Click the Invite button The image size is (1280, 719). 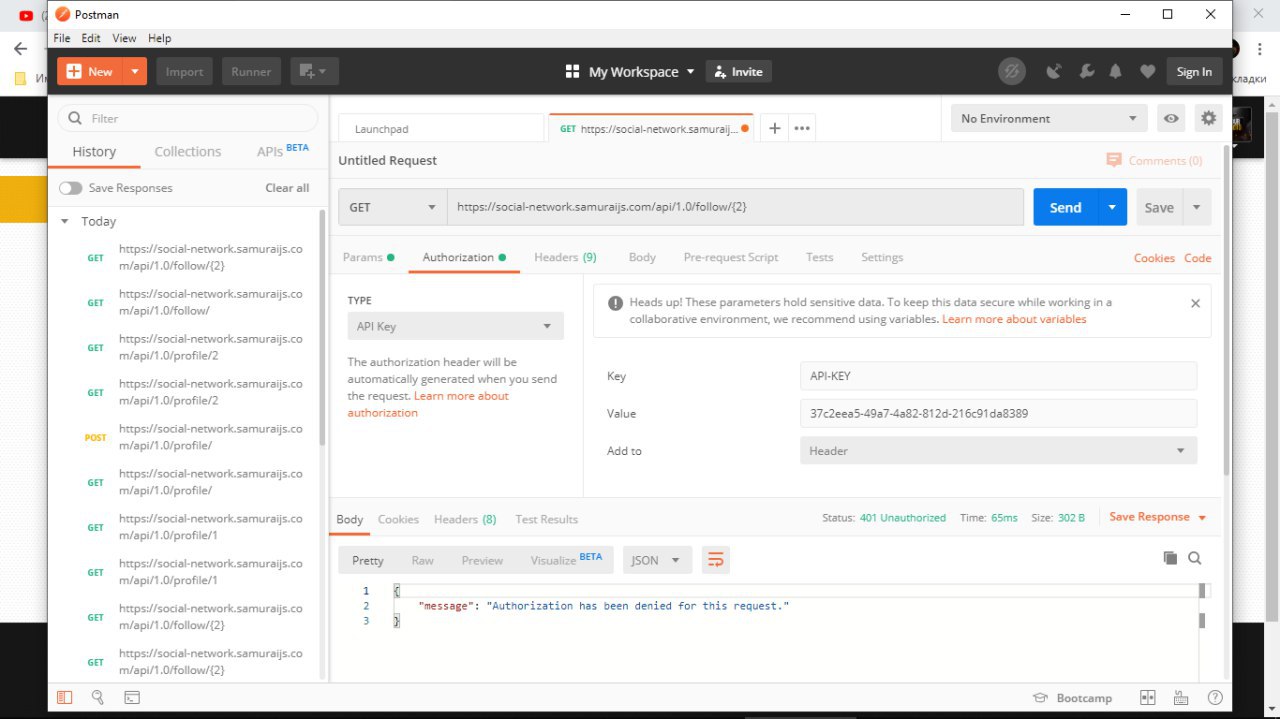pos(738,71)
